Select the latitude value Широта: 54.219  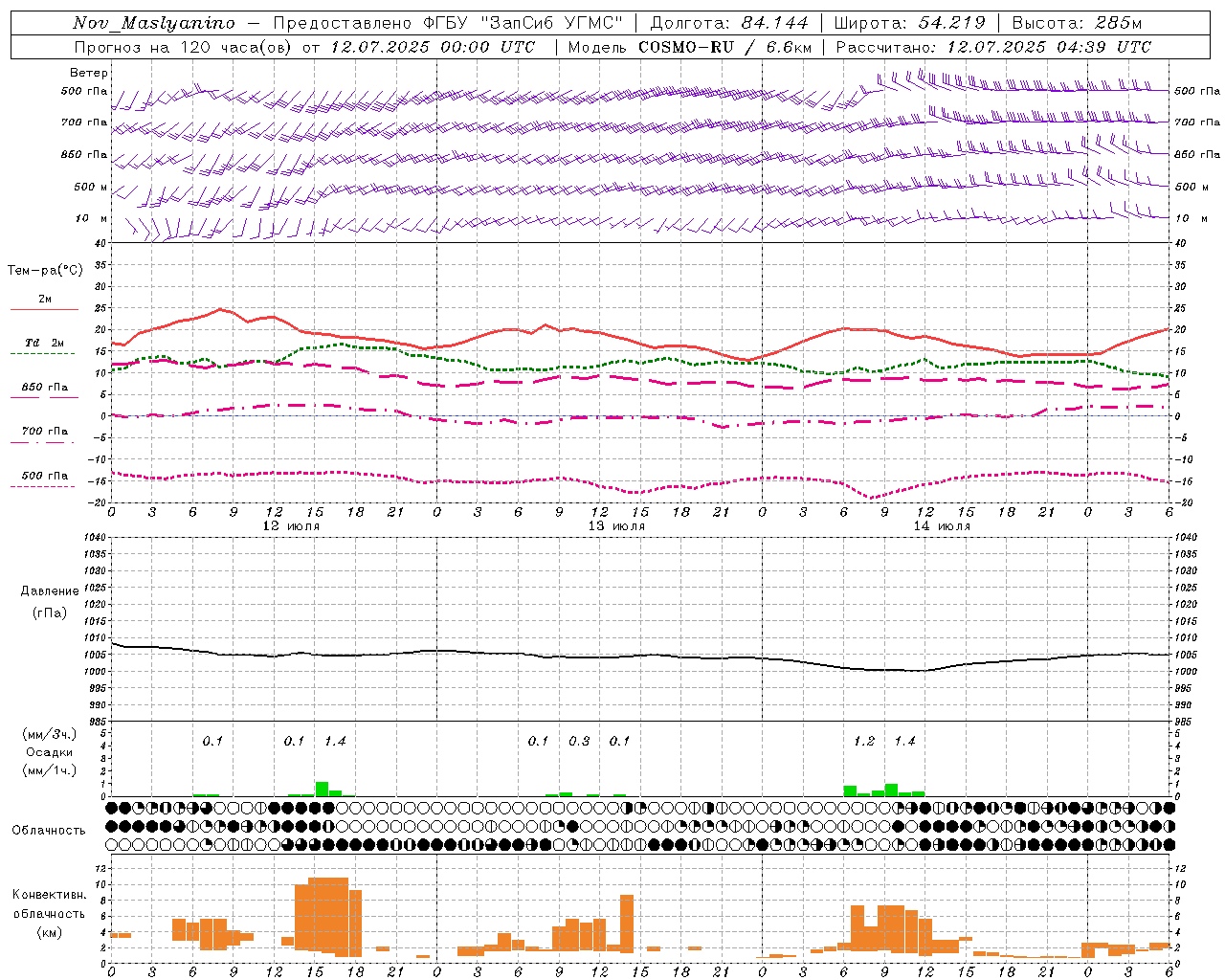pyautogui.click(x=910, y=23)
